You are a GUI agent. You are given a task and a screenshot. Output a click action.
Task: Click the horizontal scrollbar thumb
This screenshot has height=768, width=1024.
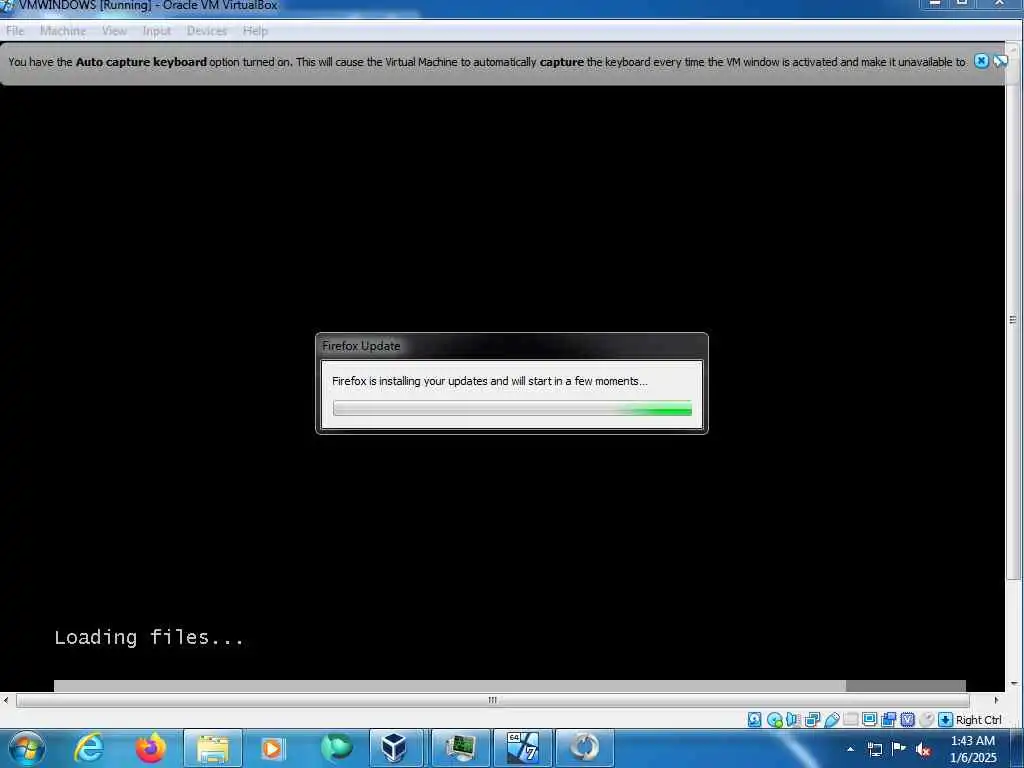point(492,700)
